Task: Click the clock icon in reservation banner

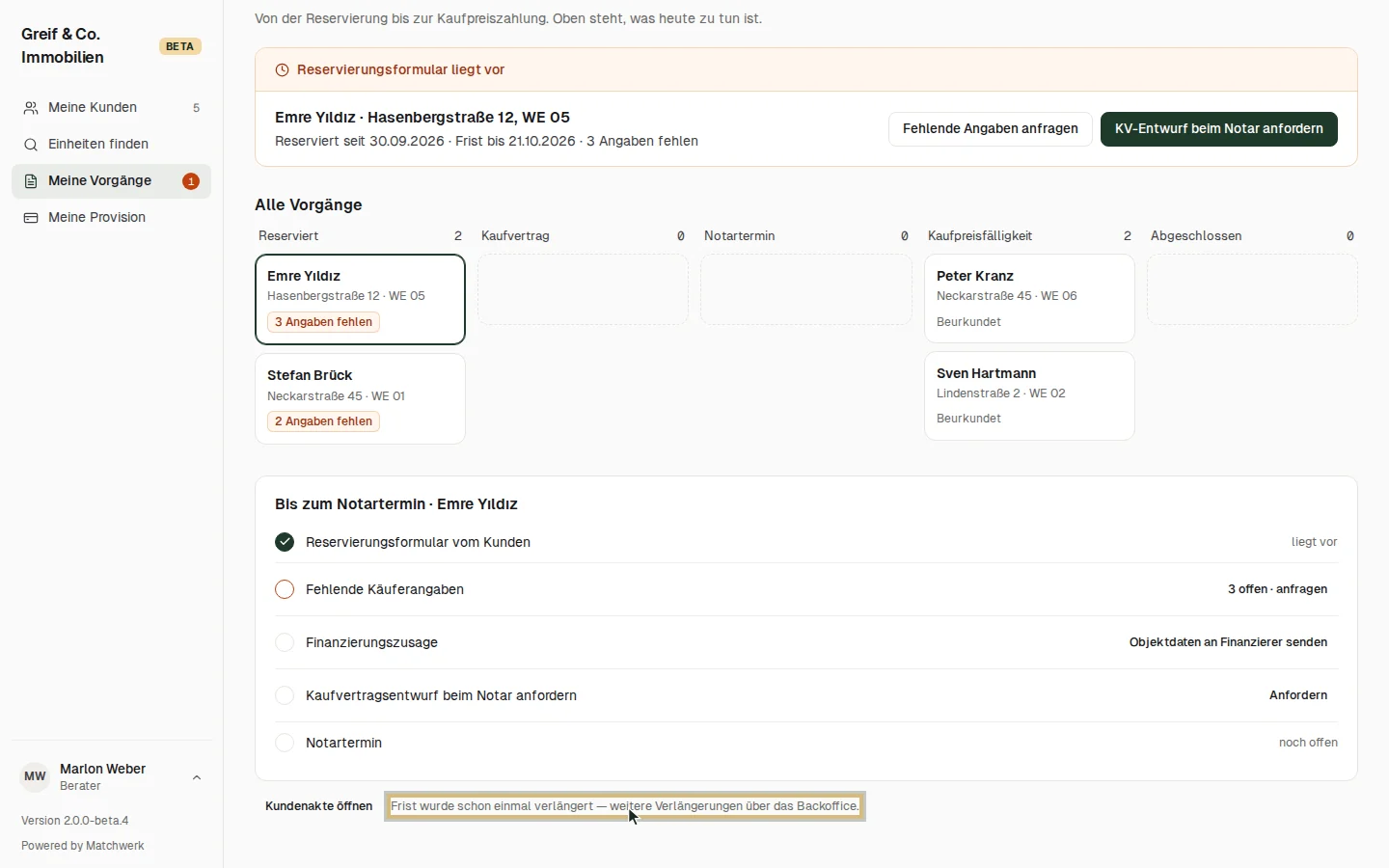Action: [283, 70]
